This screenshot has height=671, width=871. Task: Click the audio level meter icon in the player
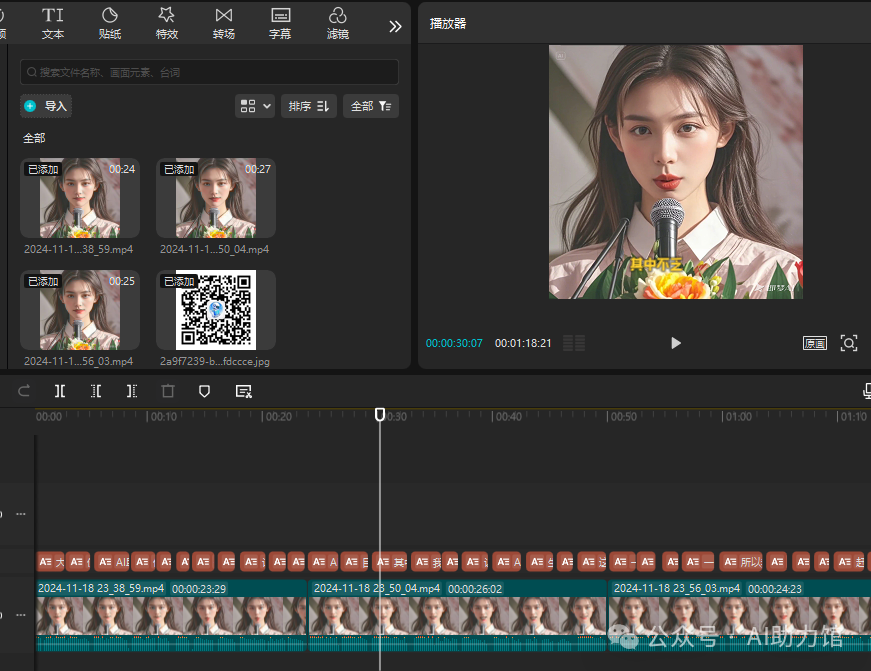coord(574,343)
